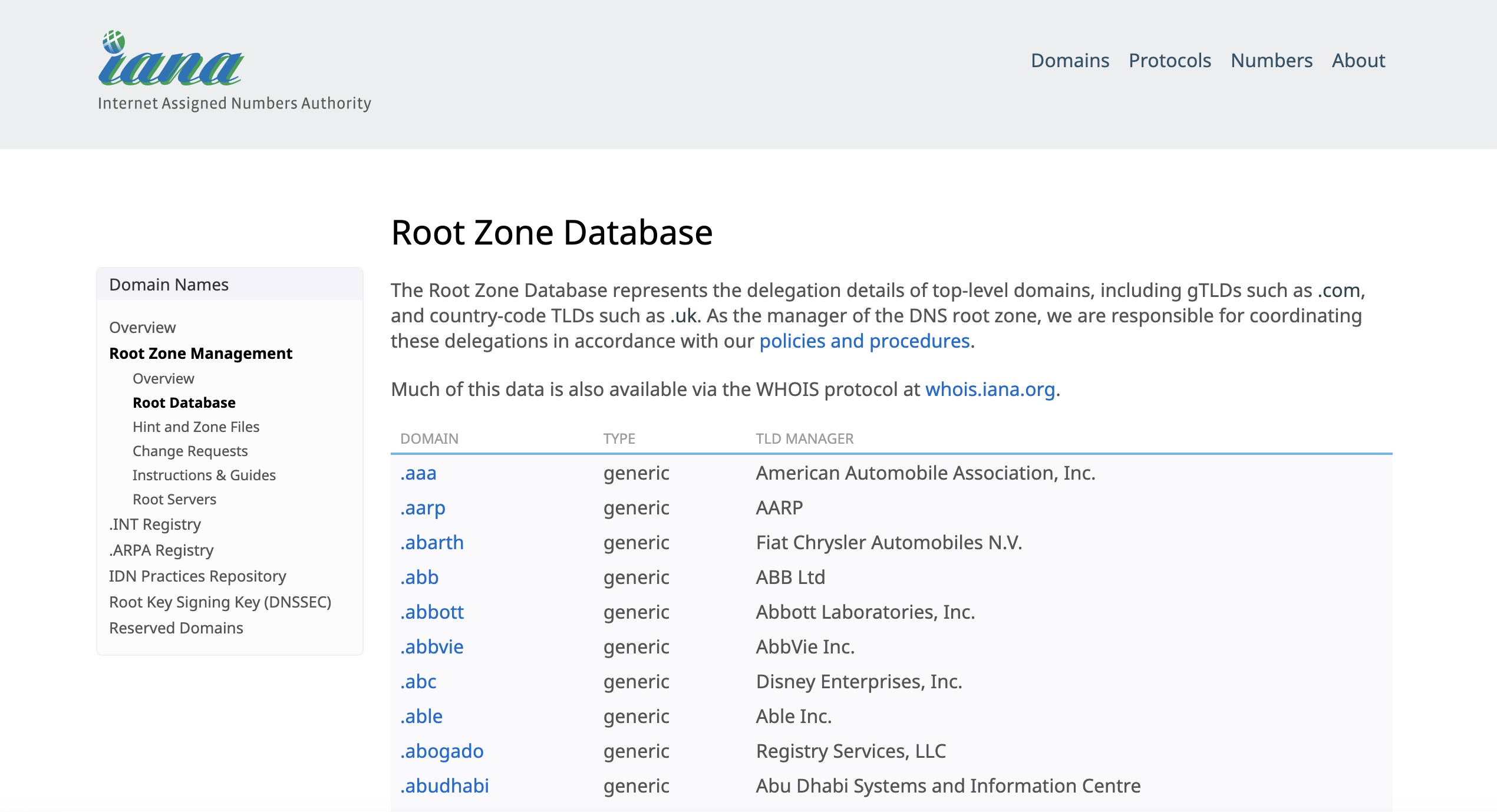Follow the policies and procedures link
The image size is (1497, 812).
(865, 341)
